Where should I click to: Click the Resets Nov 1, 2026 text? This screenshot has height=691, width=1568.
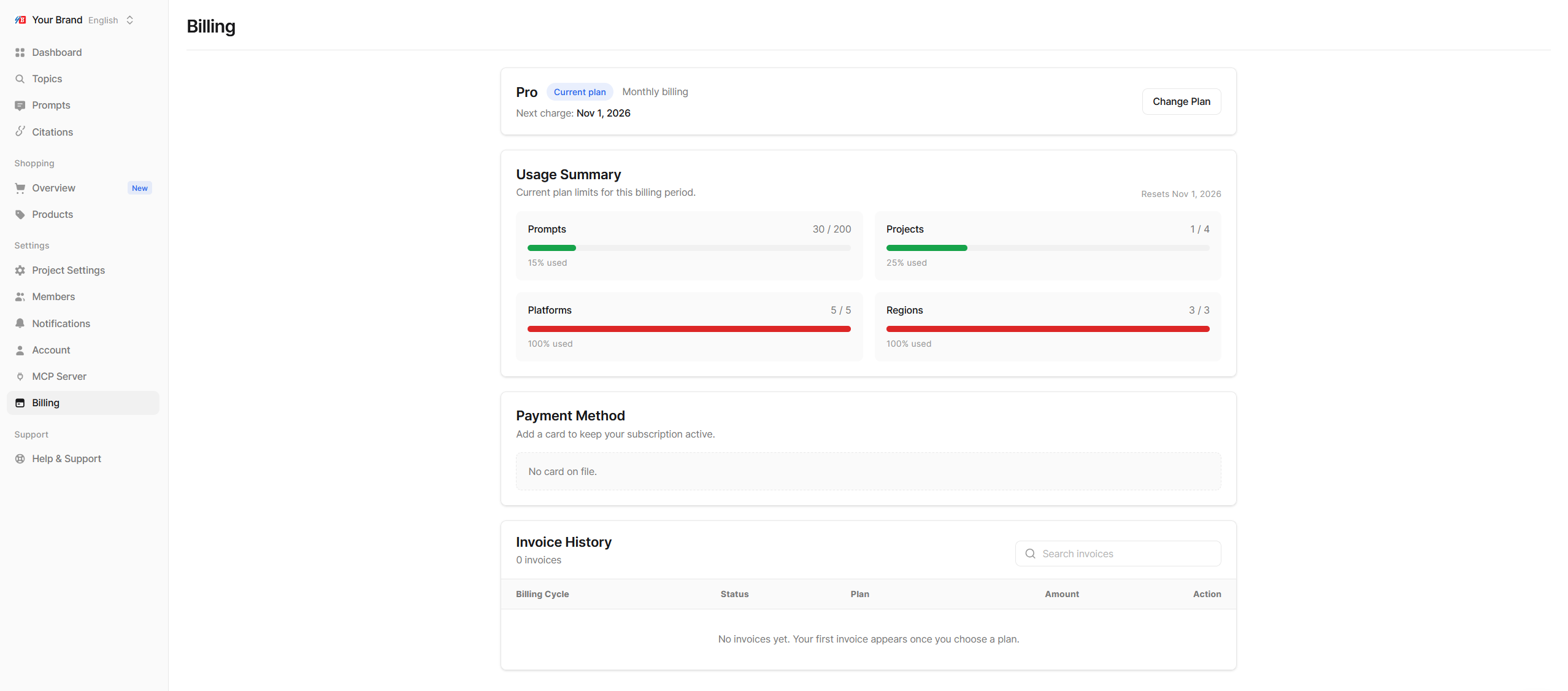(x=1180, y=194)
